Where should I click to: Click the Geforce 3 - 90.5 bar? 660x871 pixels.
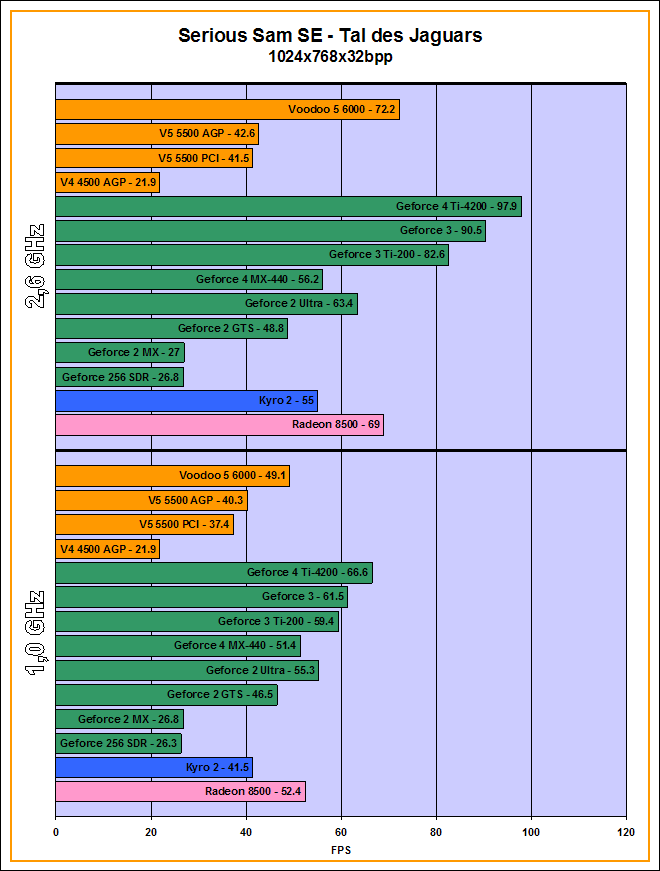(270, 231)
